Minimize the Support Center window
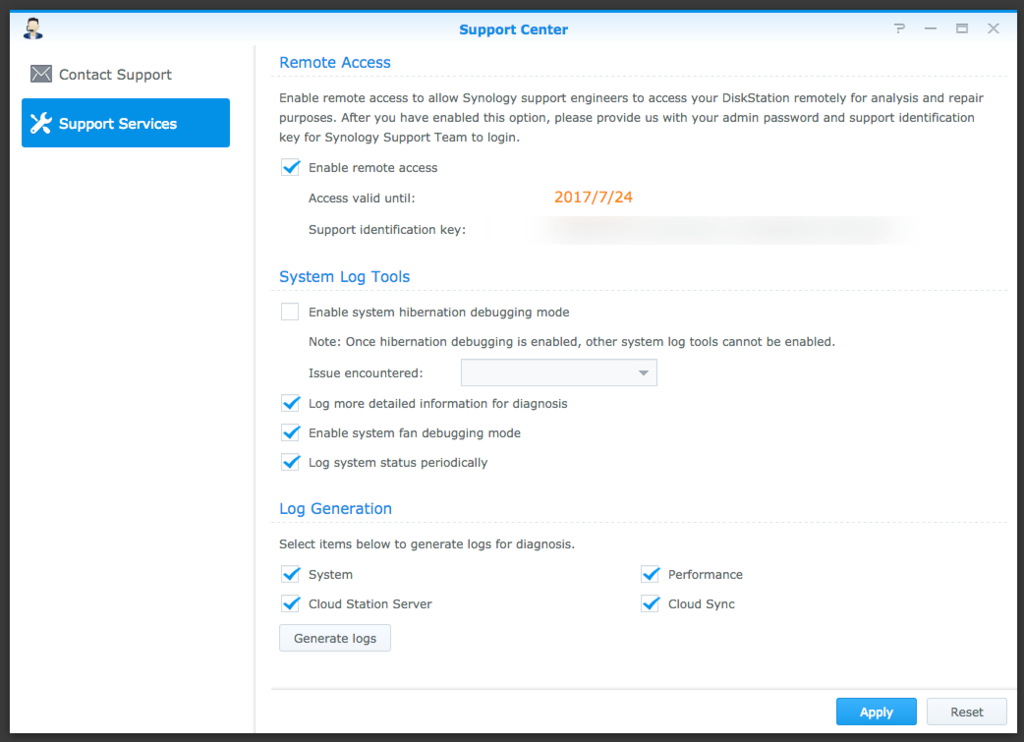The image size is (1024, 742). click(x=930, y=29)
